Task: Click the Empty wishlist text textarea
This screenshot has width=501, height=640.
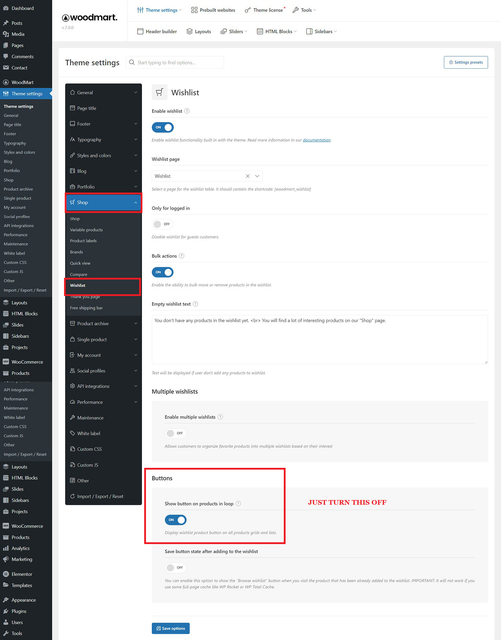Action: [x=320, y=339]
